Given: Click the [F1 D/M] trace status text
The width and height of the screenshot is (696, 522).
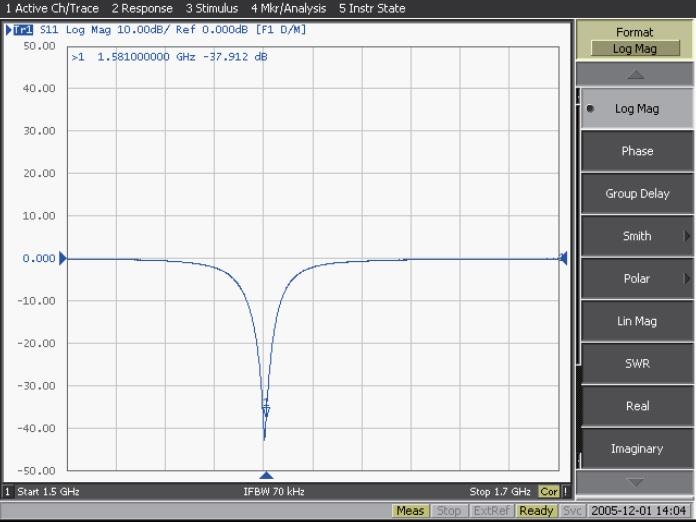Looking at the screenshot, I should point(281,30).
